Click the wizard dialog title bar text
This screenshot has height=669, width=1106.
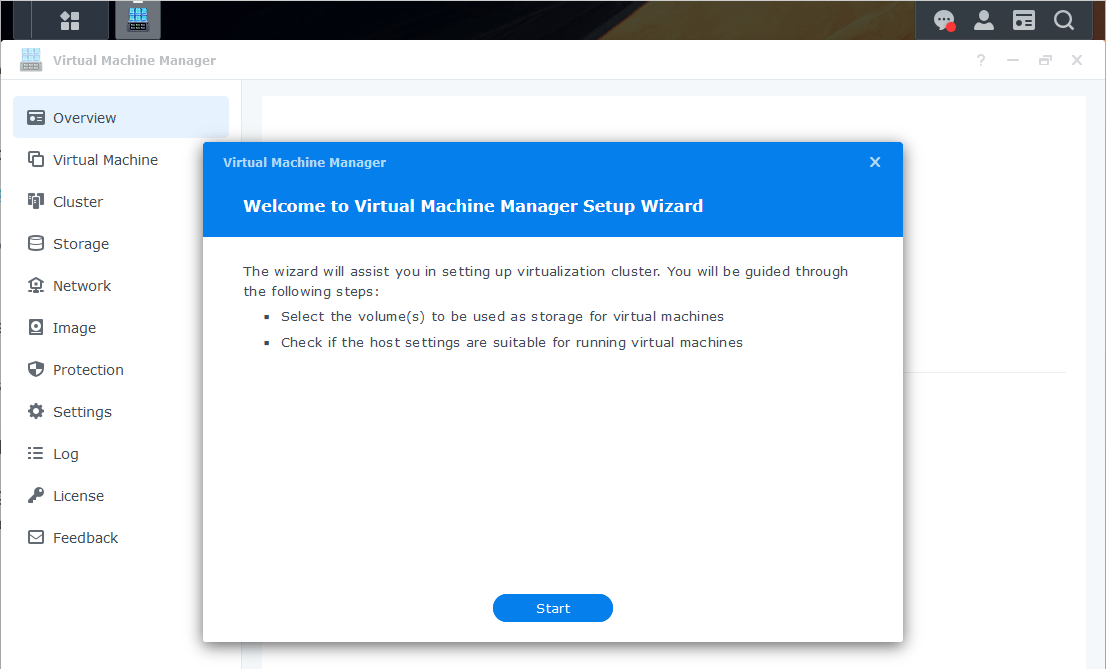[304, 162]
